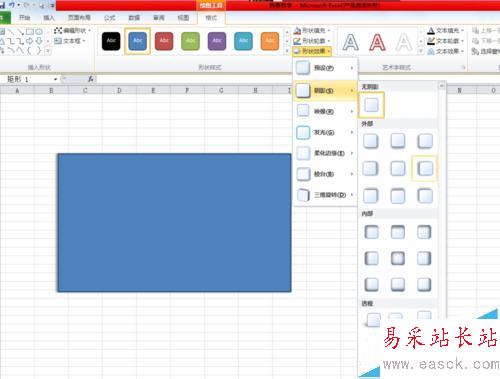Image resolution: width=500 pixels, height=379 pixels.
Task: Pick the rectangle shape in shapes gallery
Action: point(30,32)
